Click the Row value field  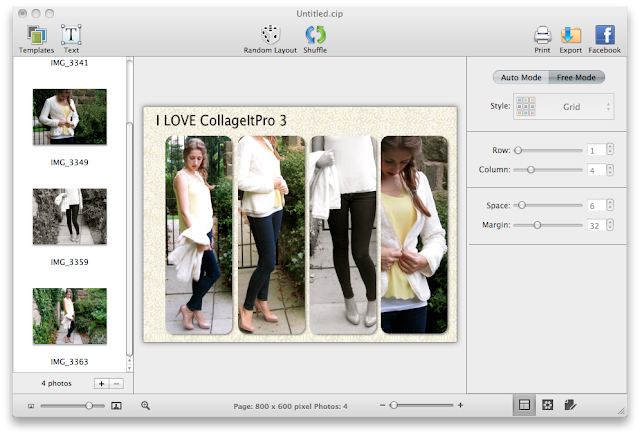coord(596,151)
